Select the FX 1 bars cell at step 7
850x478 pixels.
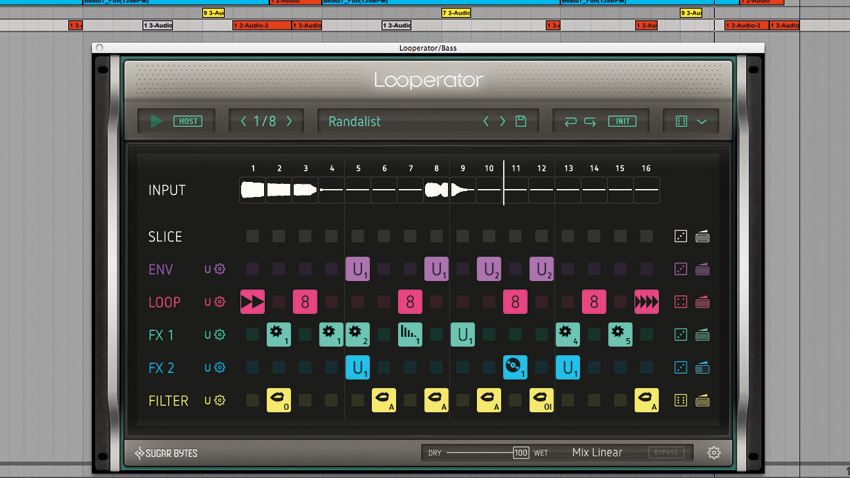[410, 335]
